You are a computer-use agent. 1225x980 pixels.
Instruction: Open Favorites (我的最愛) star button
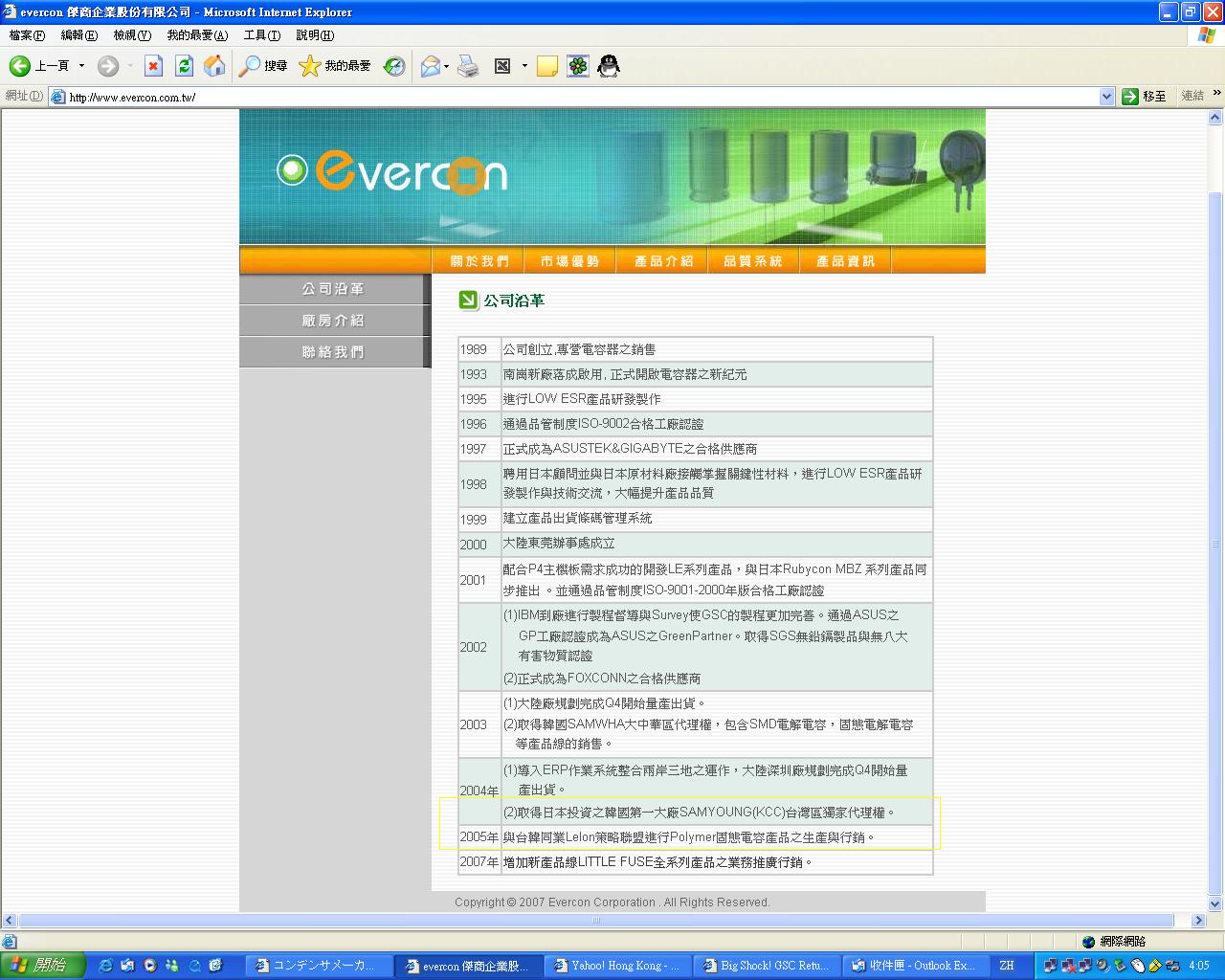click(335, 66)
